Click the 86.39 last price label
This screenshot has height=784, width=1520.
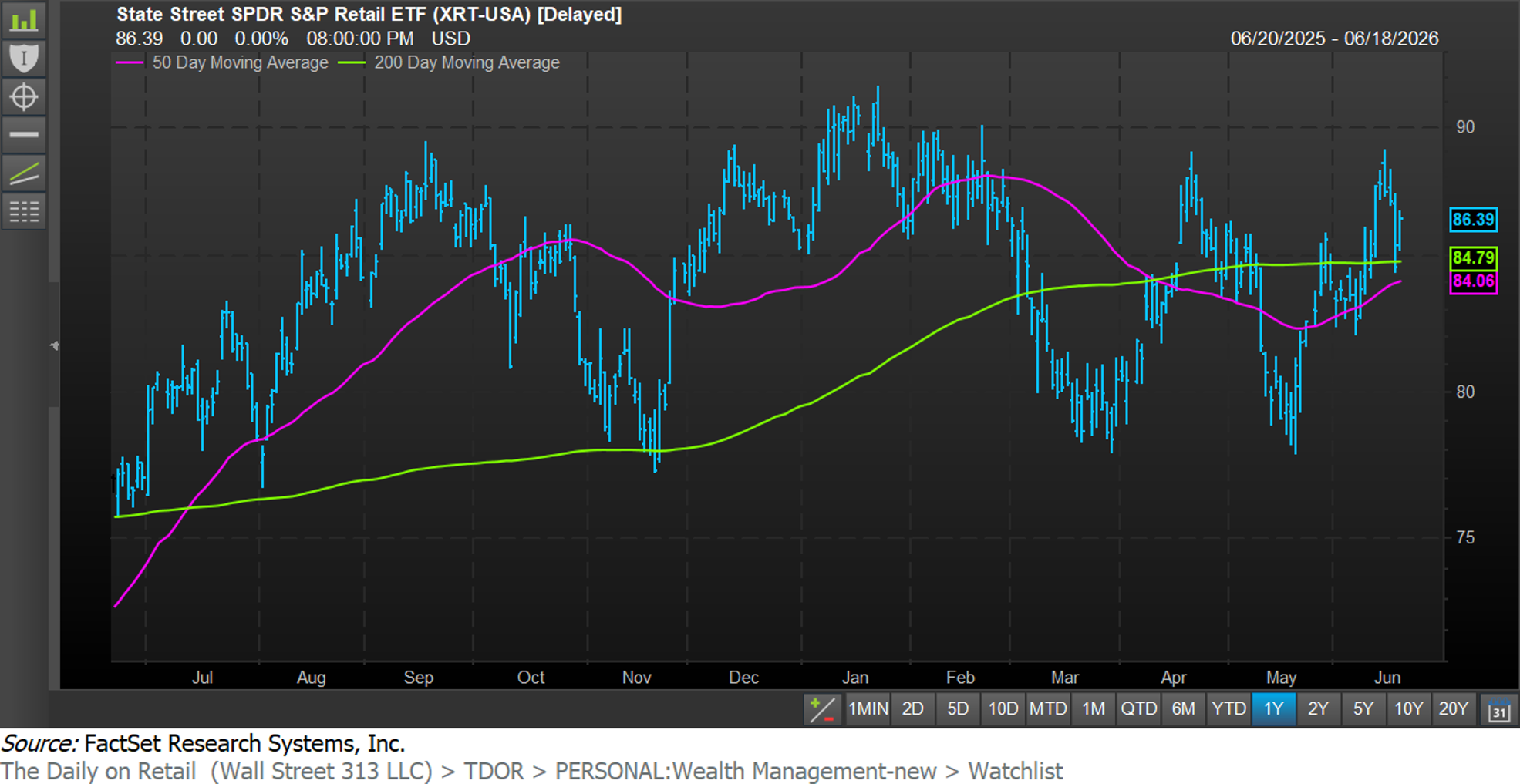pyautogui.click(x=1473, y=220)
